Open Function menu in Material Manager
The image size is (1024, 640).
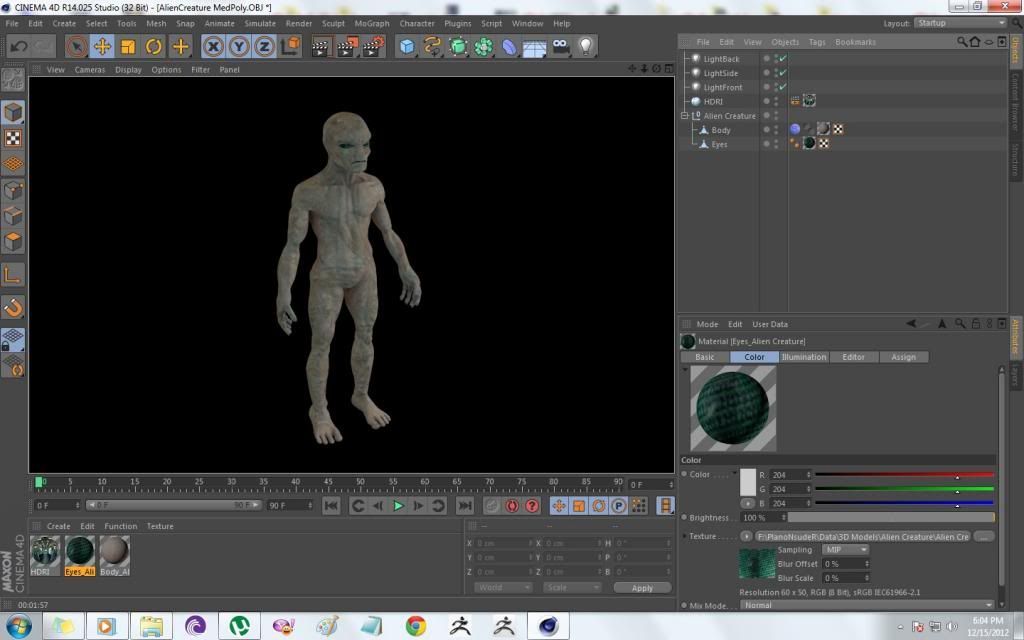pyautogui.click(x=121, y=526)
